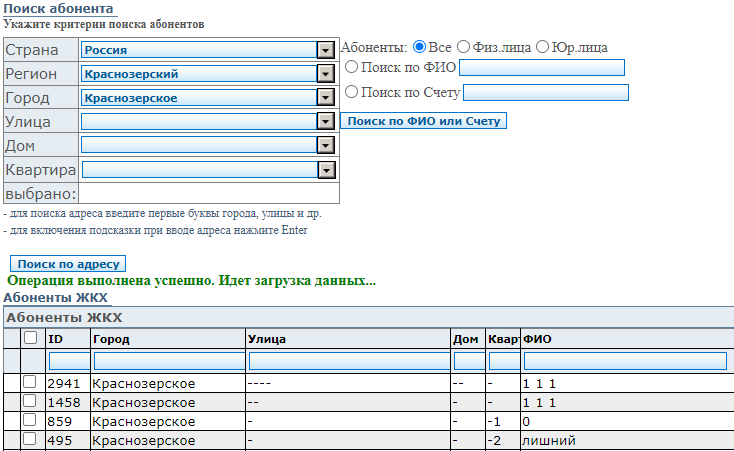The width and height of the screenshot is (734, 451).
Task: Choose the Юр.лица radio option
Action: tap(543, 47)
